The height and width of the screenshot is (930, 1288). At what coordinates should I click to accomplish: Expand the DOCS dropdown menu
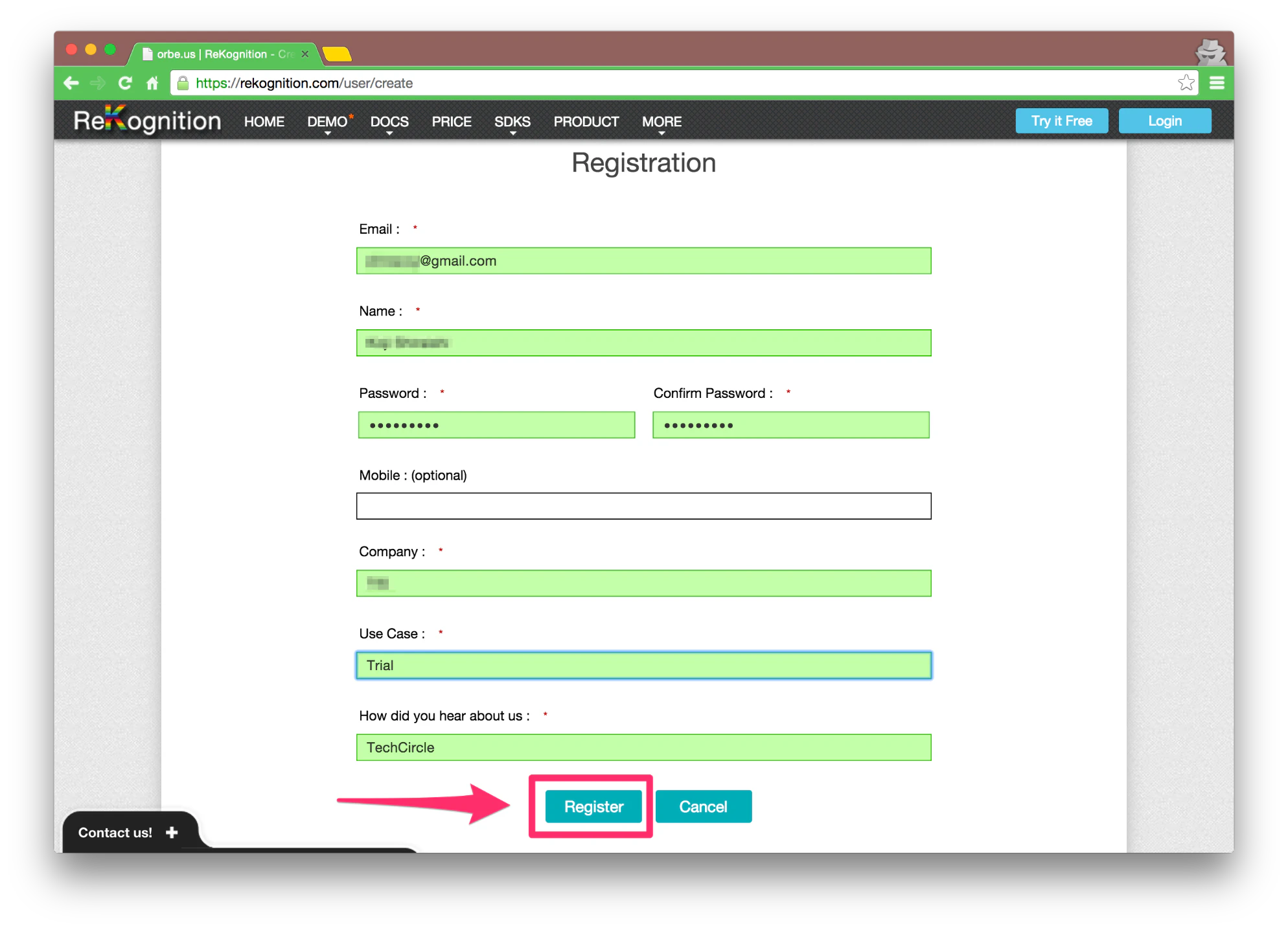tap(389, 122)
